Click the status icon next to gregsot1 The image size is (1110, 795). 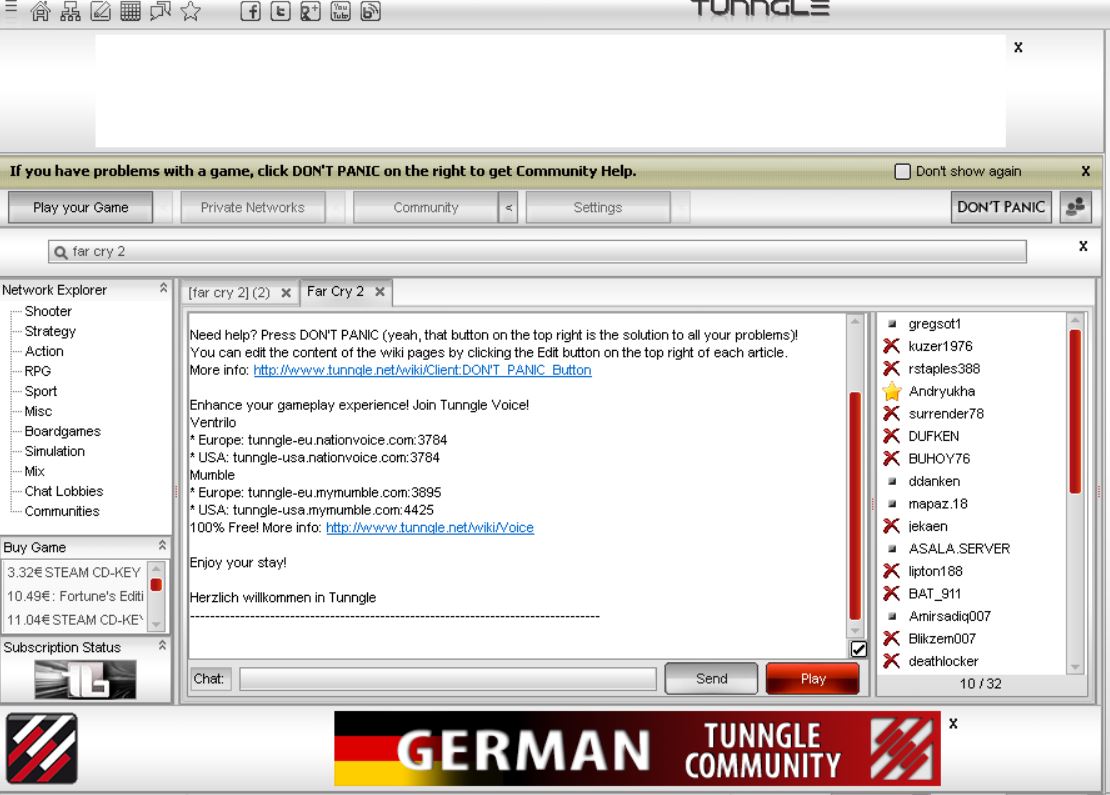coord(892,324)
